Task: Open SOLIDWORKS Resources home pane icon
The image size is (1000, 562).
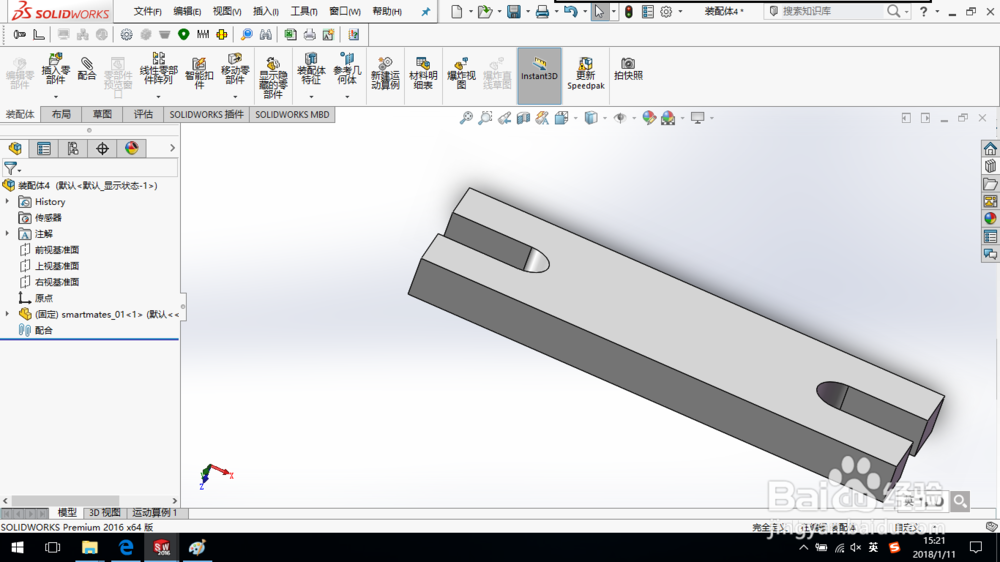Action: point(990,149)
